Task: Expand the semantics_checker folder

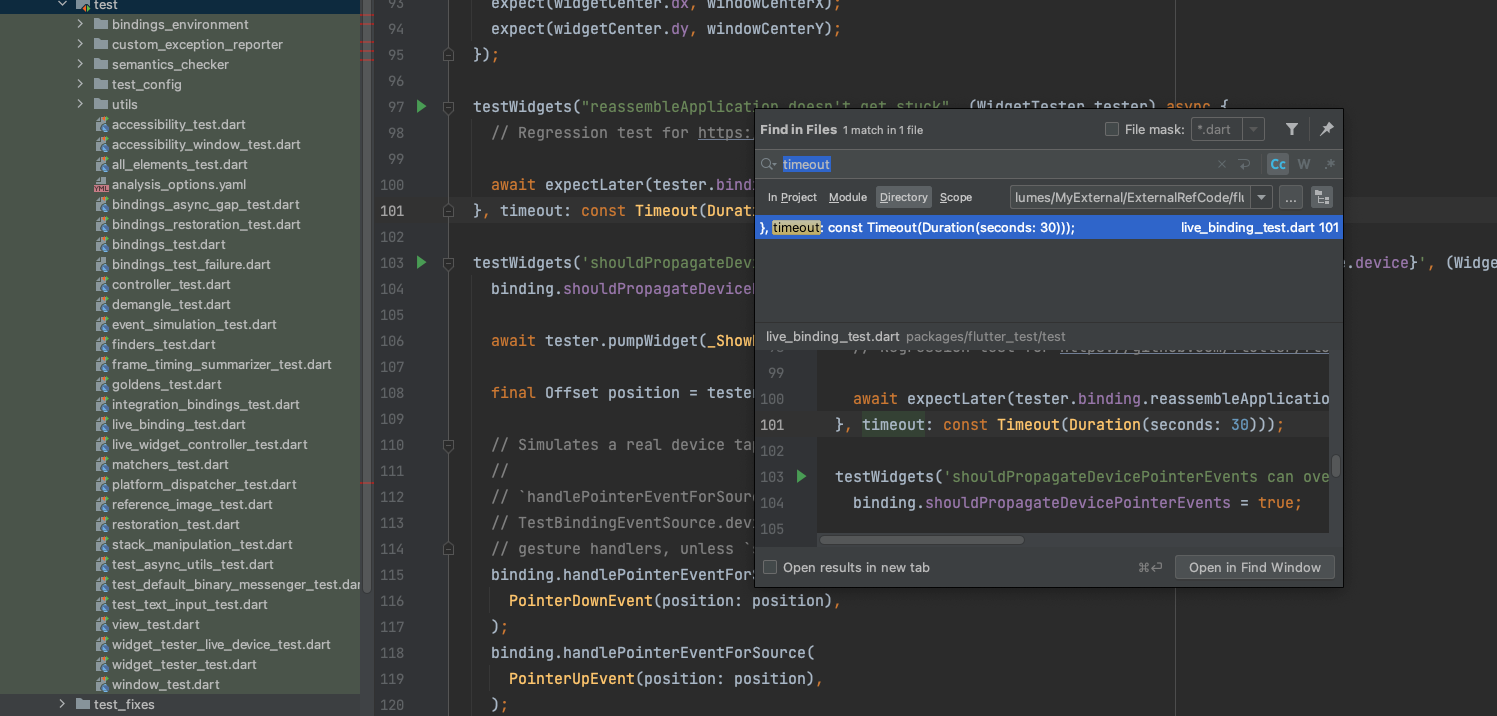Action: [80, 64]
